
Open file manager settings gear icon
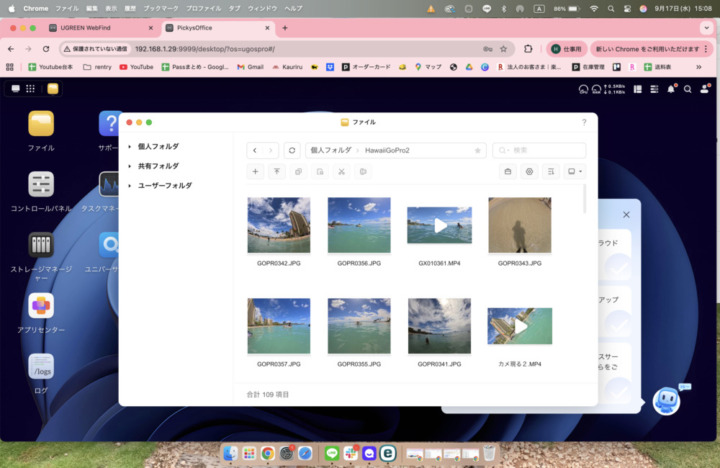(x=529, y=171)
